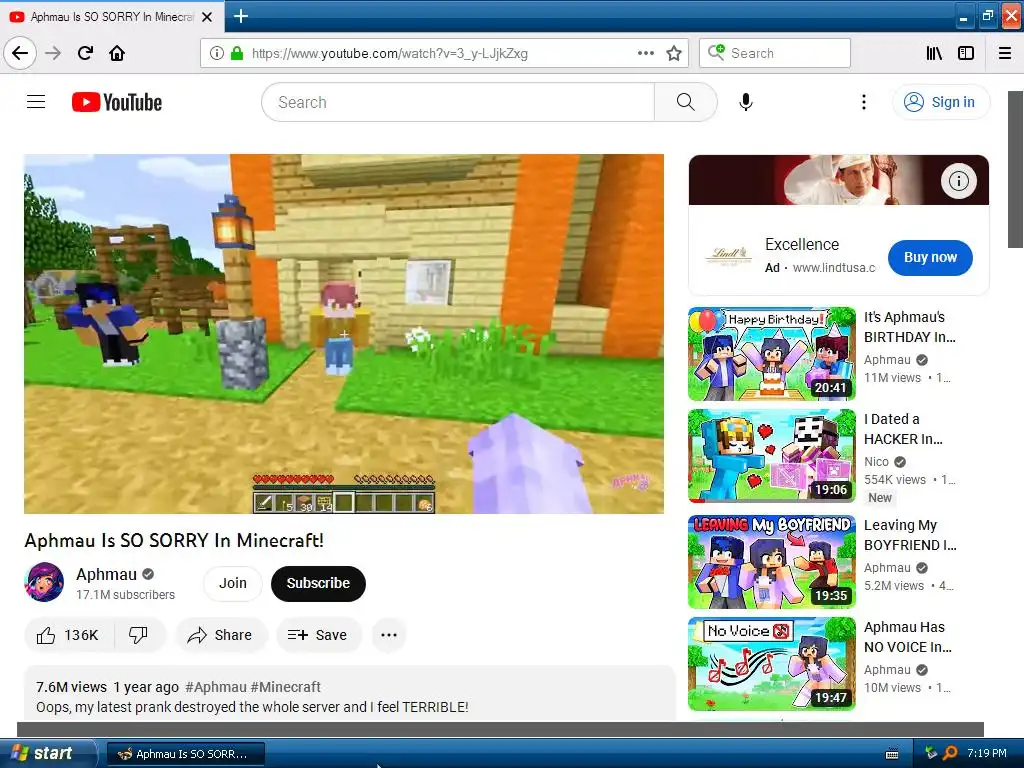Subscribe to the Aphmau channel
1024x768 pixels.
tap(318, 583)
